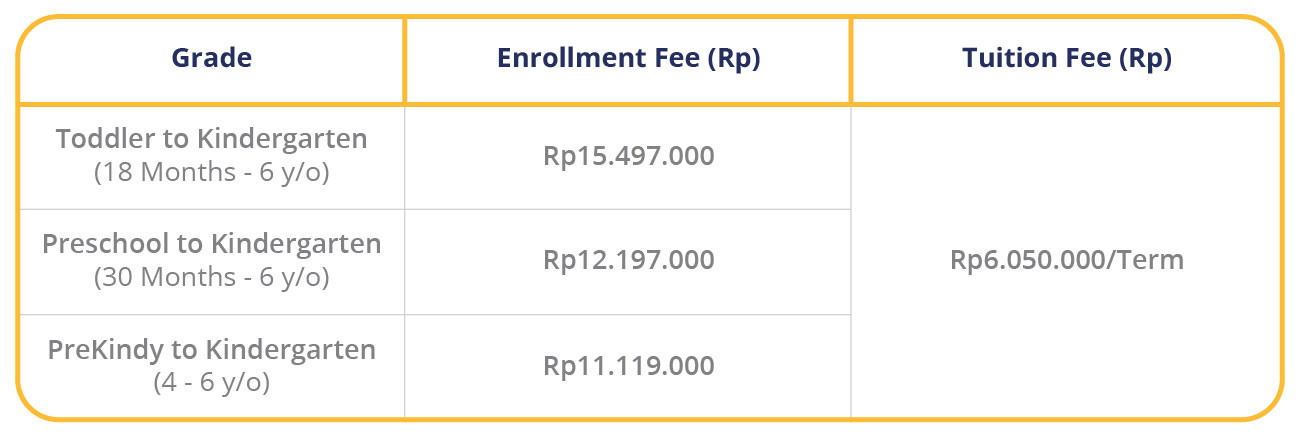
Task: Click the Rp6.050.000/Term tuition fee
Action: coord(1066,261)
